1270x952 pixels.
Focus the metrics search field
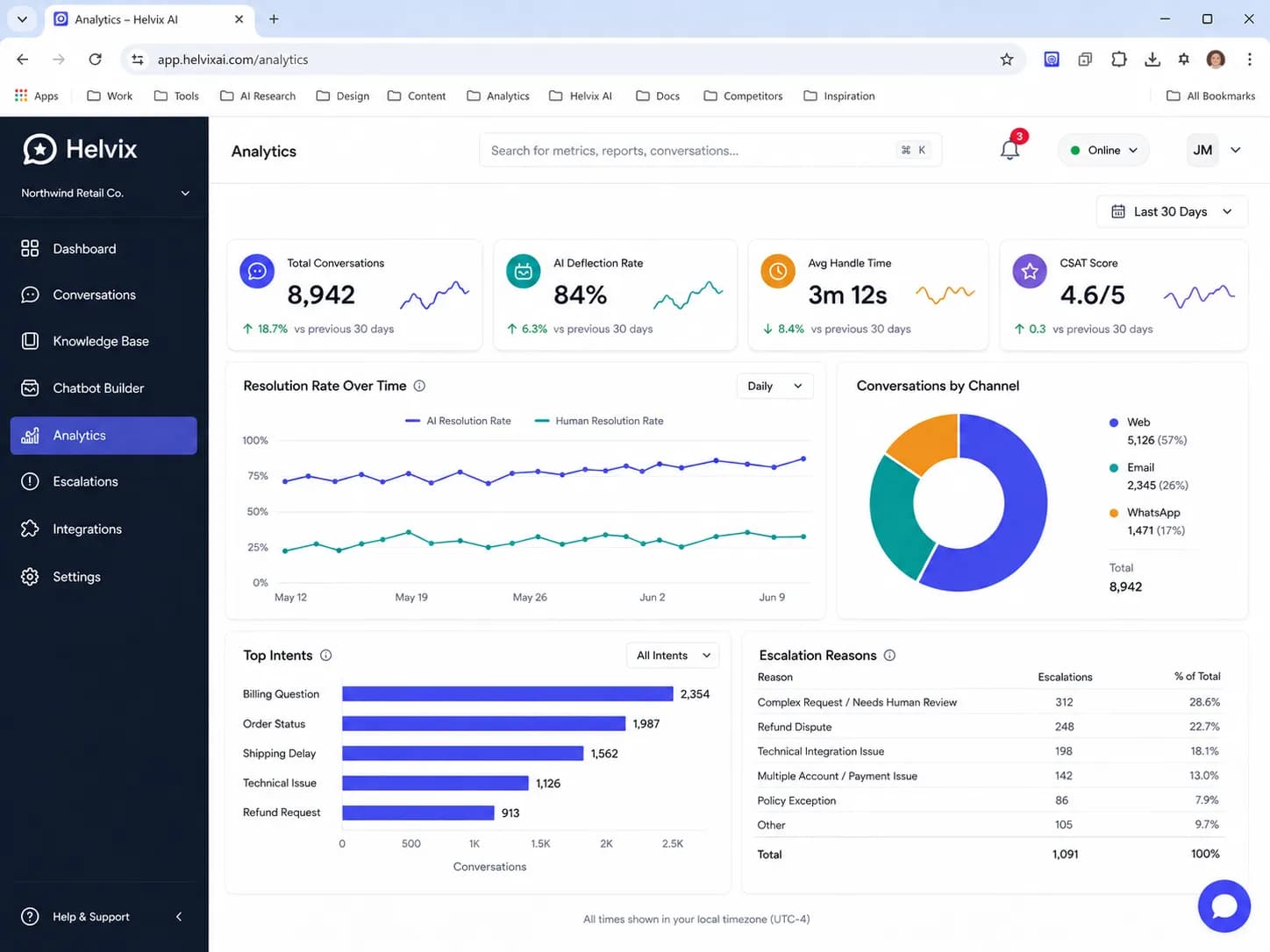[710, 150]
